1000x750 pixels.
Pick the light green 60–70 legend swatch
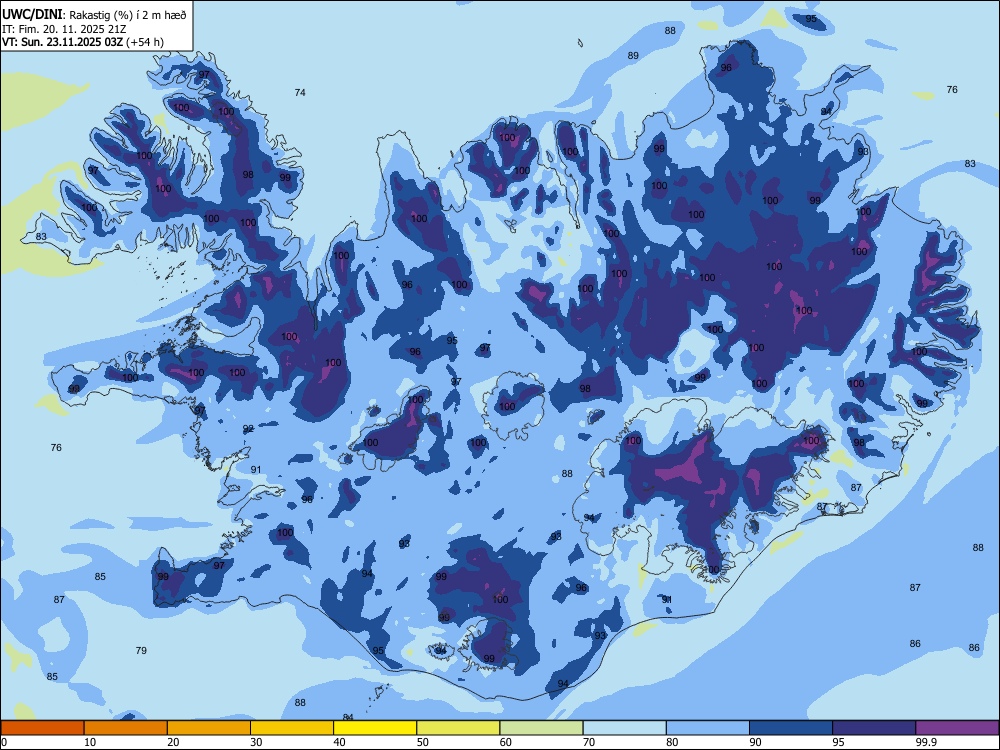coord(541,728)
